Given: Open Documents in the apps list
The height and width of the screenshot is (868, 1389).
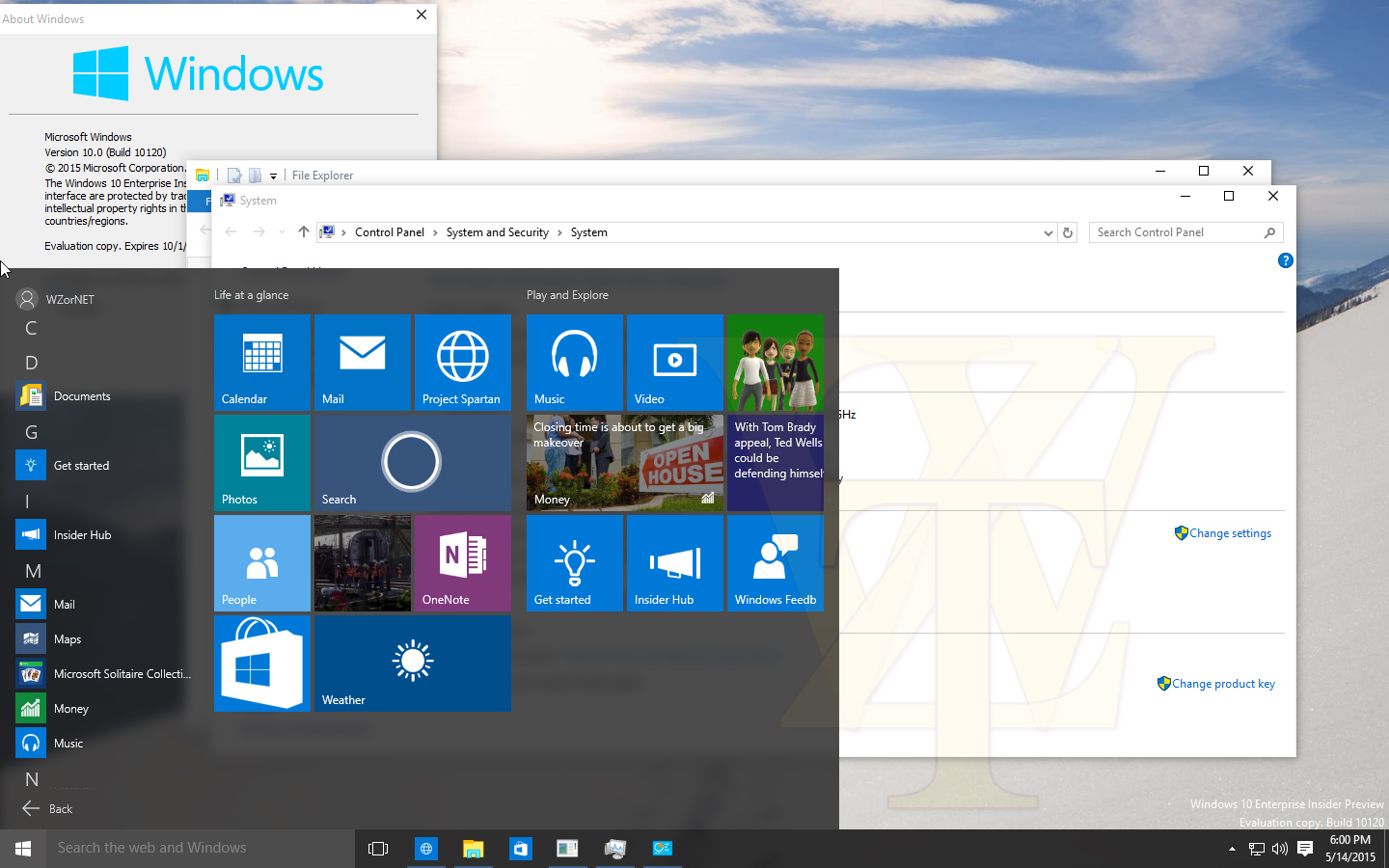Looking at the screenshot, I should click(x=104, y=396).
